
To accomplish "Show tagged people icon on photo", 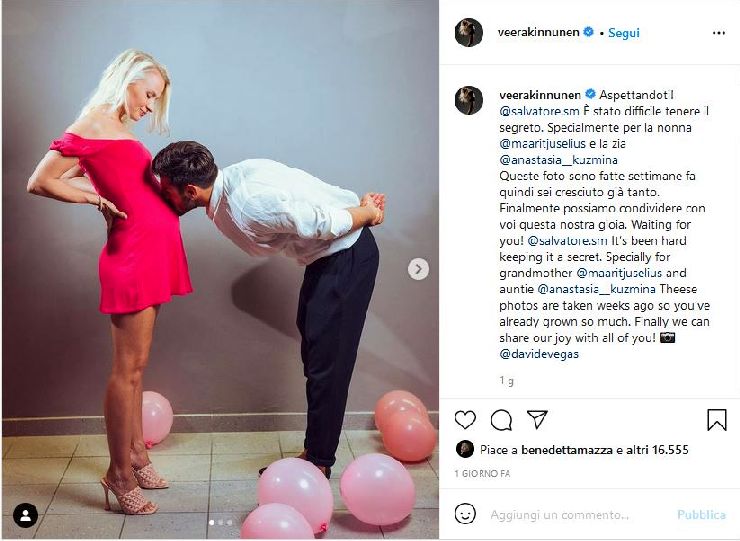I will pyautogui.click(x=25, y=515).
